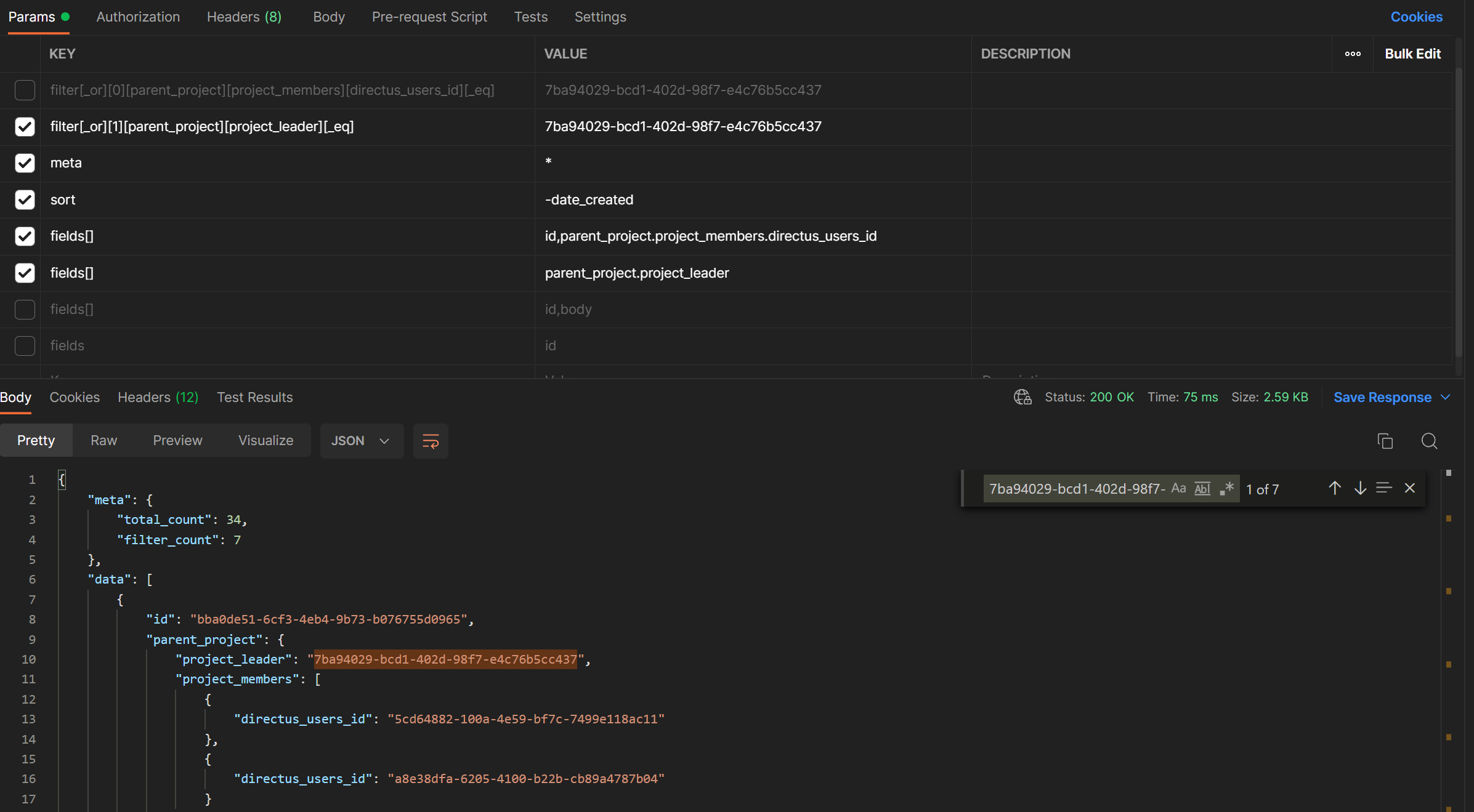1474x812 pixels.
Task: Click Save Response
Action: [x=1382, y=397]
